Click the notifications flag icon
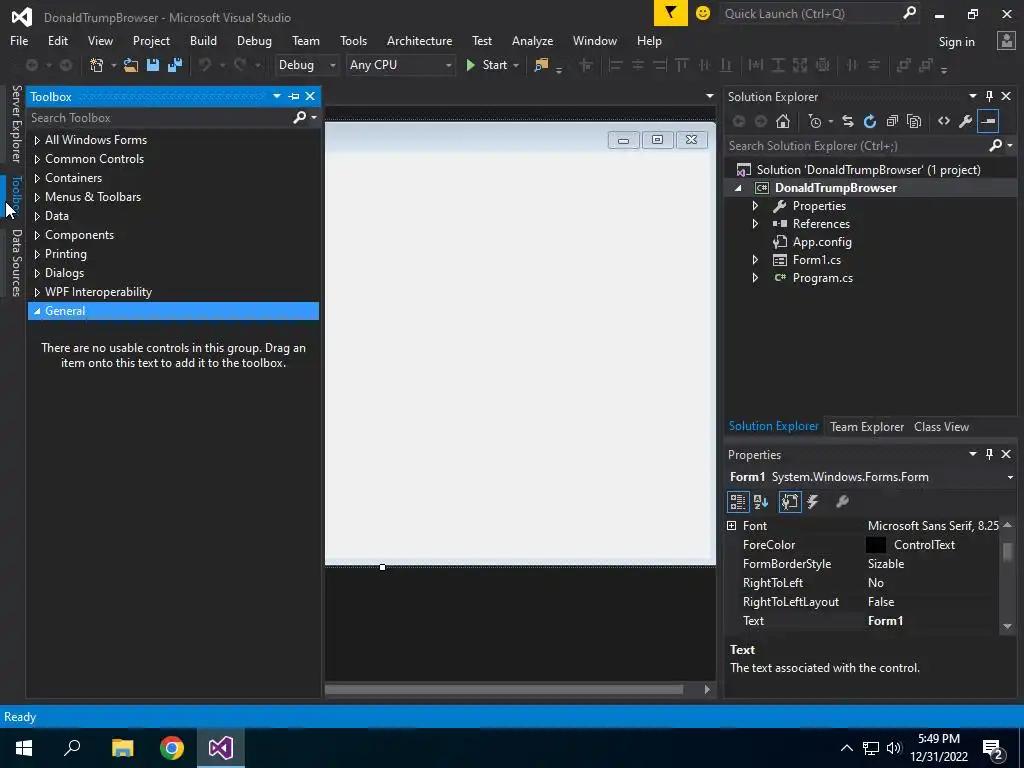The image size is (1024, 768). 671,13
